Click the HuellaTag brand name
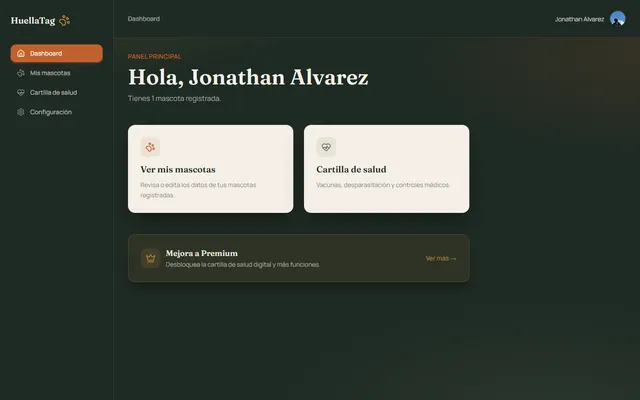The width and height of the screenshot is (640, 400). tap(33, 20)
